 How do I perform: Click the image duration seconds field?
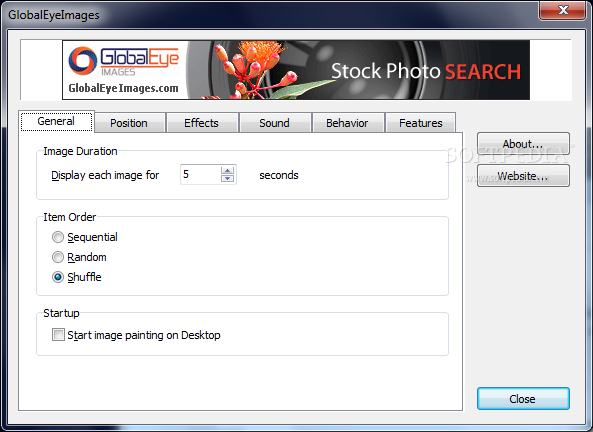tap(201, 174)
